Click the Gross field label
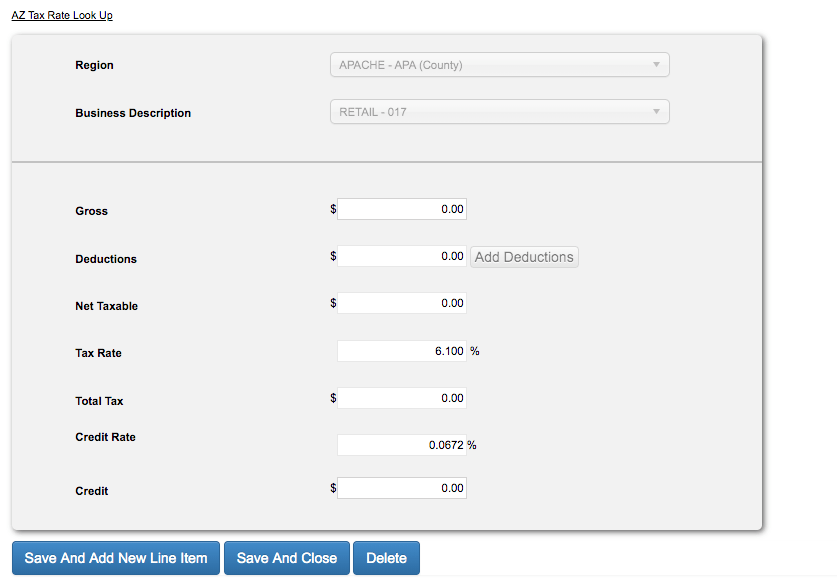 click(91, 211)
